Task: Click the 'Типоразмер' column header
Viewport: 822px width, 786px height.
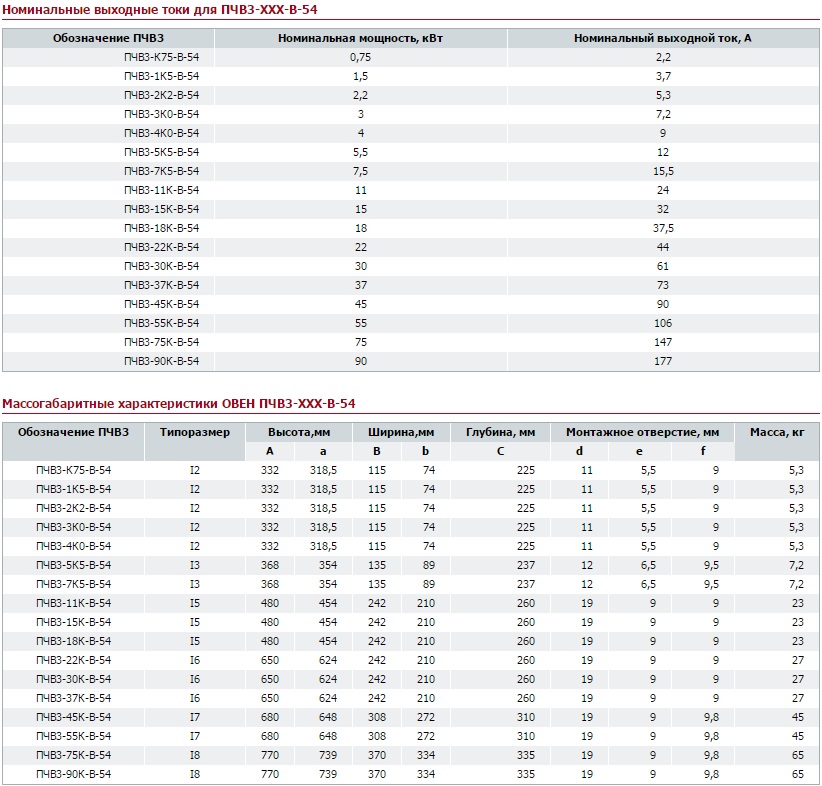Action: (x=194, y=433)
